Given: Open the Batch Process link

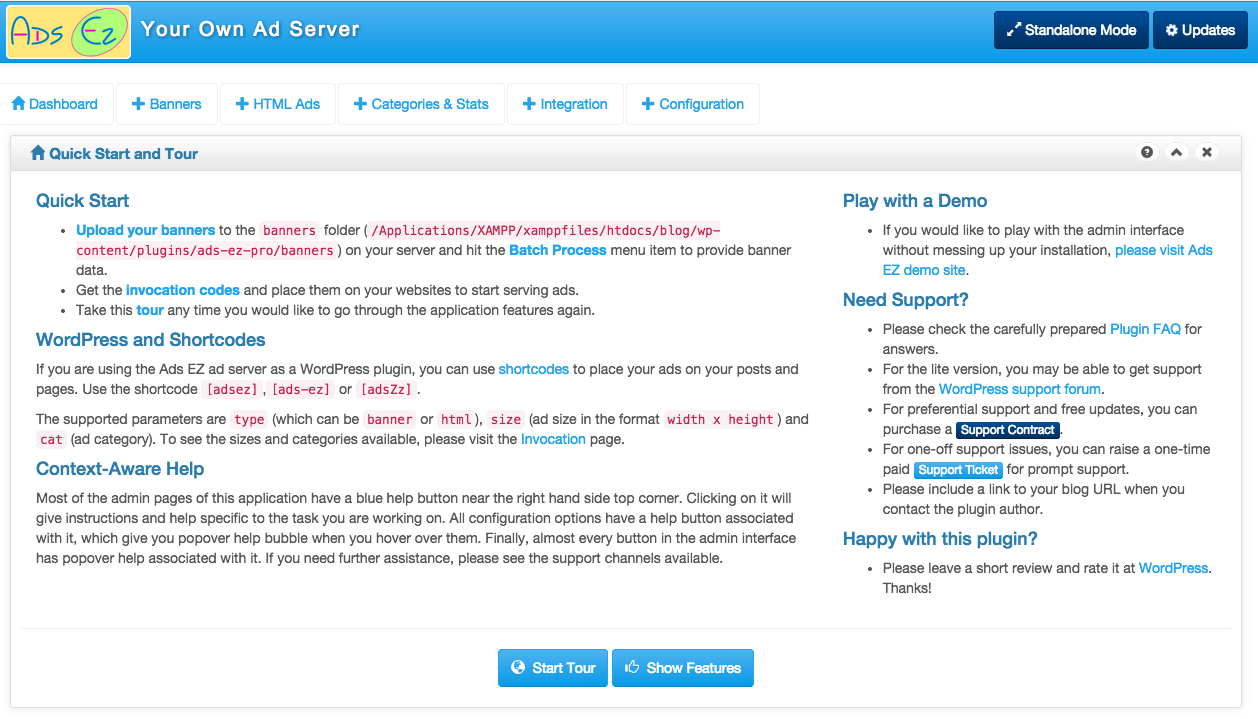Looking at the screenshot, I should [x=558, y=250].
